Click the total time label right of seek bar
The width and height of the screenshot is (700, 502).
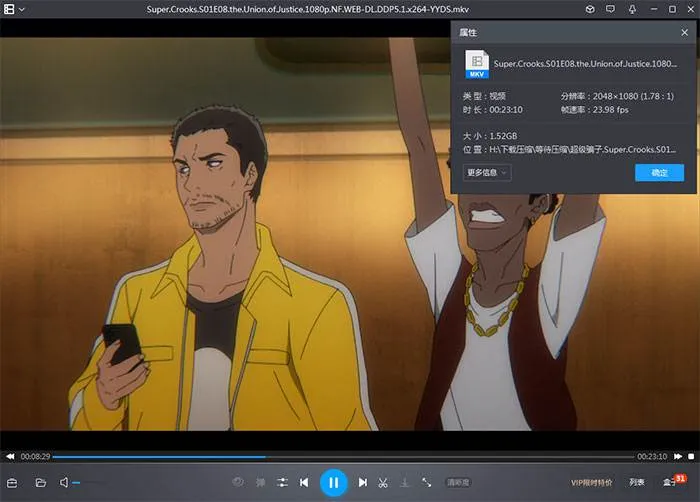point(652,456)
